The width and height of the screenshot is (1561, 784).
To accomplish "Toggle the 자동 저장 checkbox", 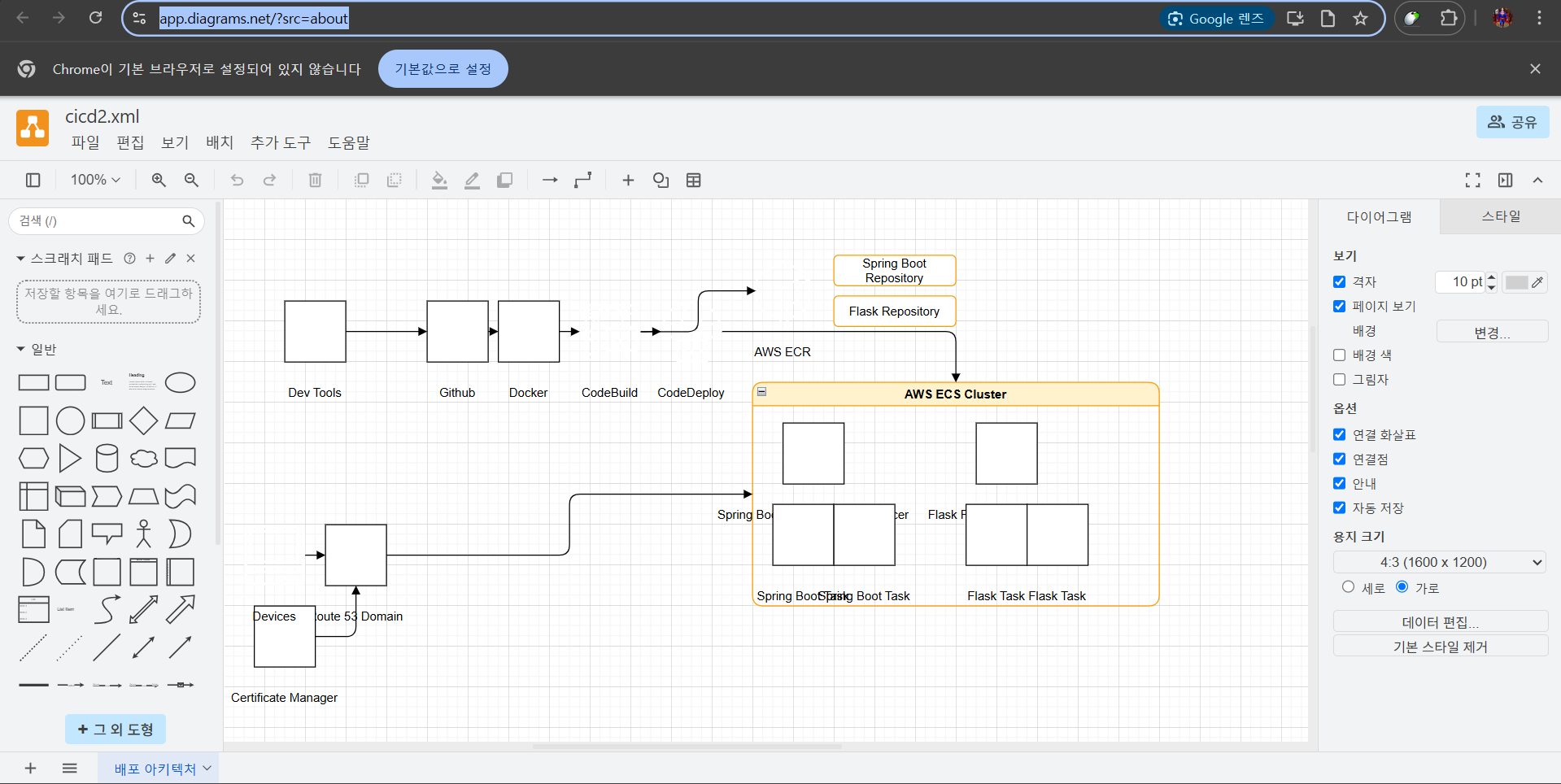I will (1339, 507).
